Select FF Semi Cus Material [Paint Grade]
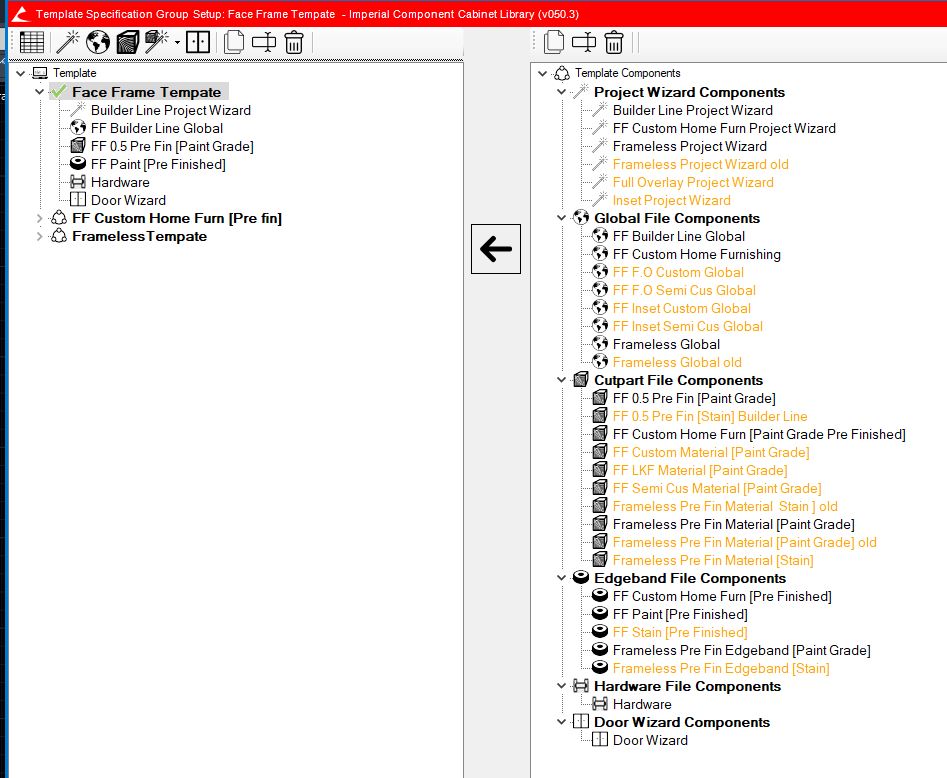The height and width of the screenshot is (778, 947). click(717, 488)
